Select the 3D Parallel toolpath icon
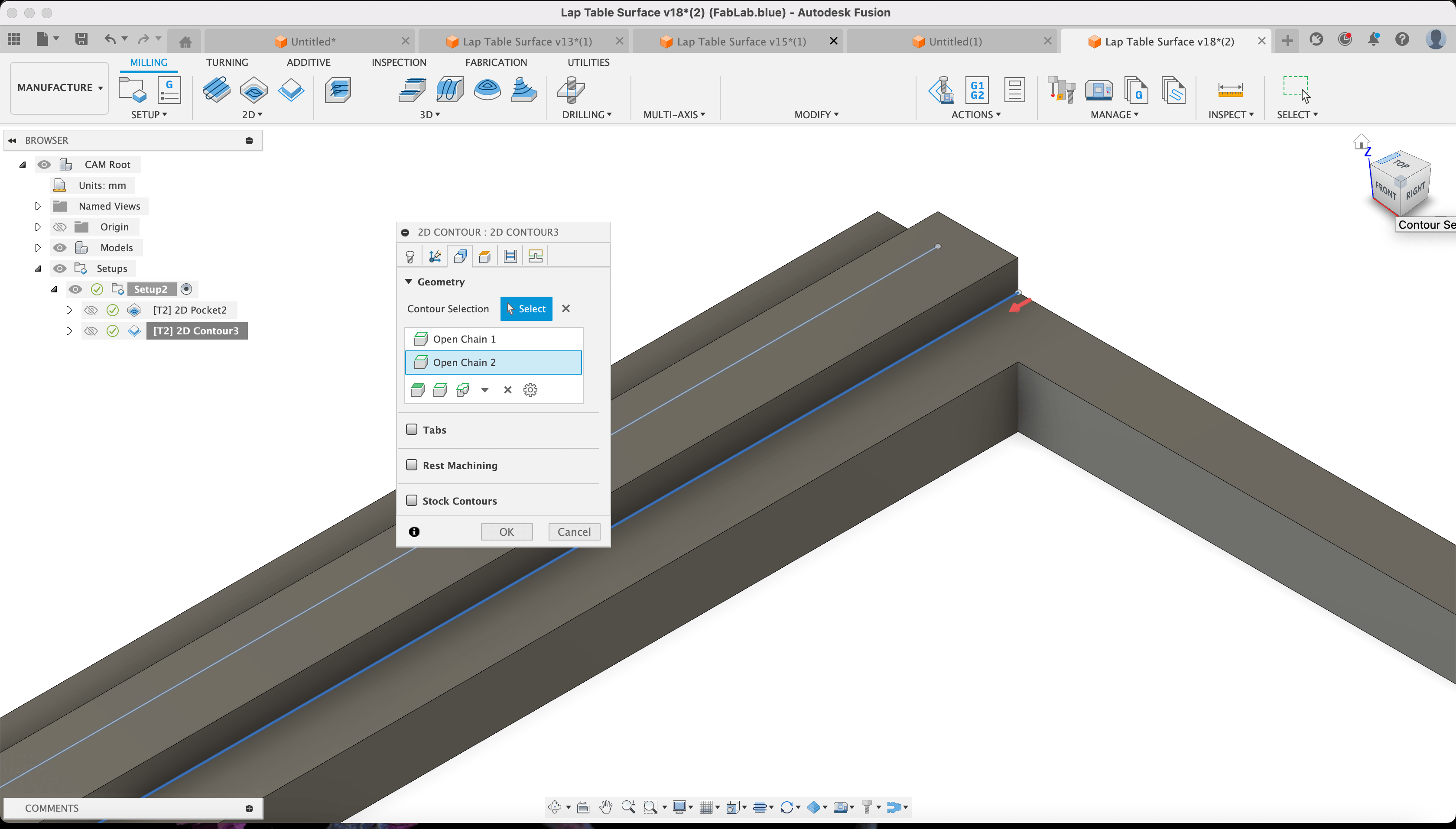The height and width of the screenshot is (829, 1456). pos(449,90)
